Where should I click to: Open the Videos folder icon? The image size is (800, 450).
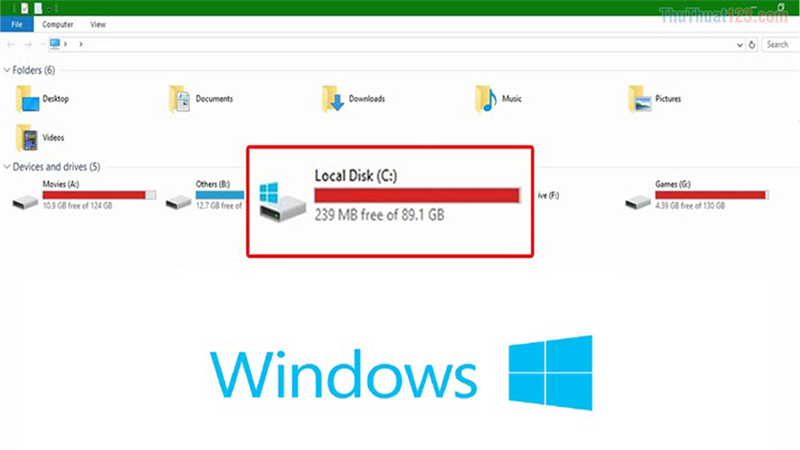click(x=27, y=137)
